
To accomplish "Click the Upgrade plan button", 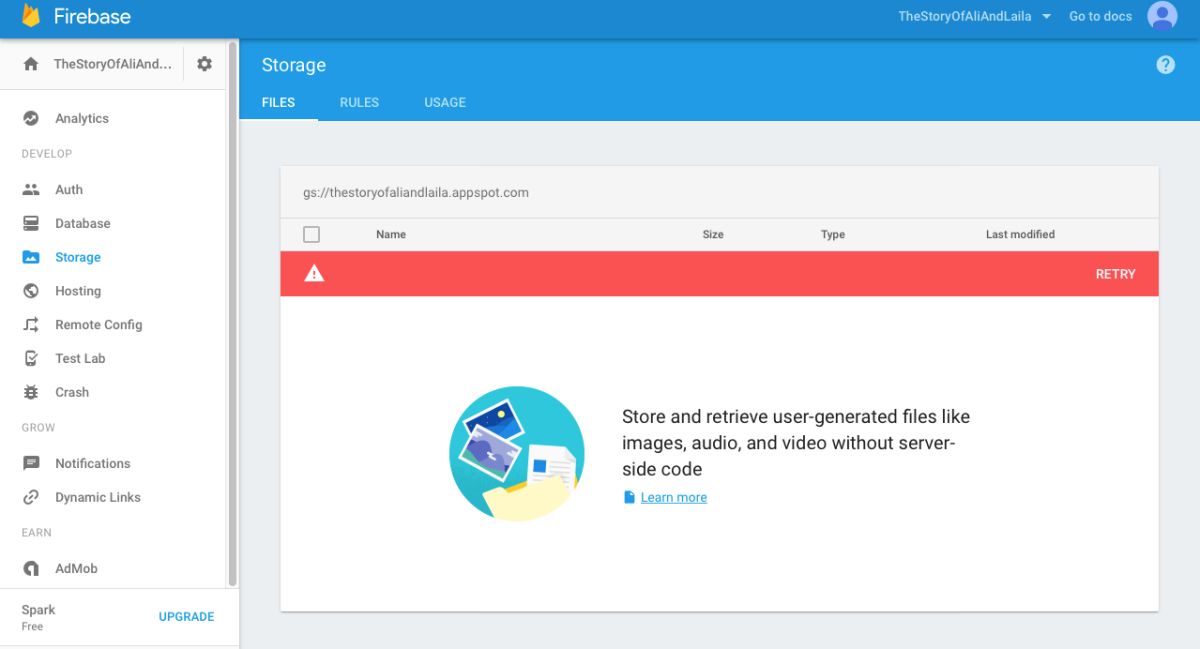I will [186, 617].
